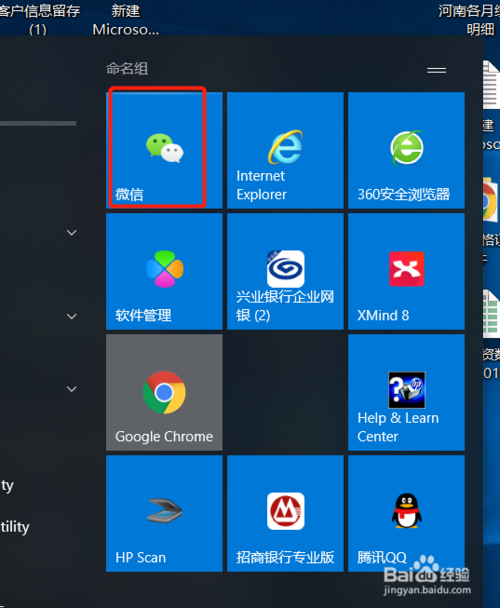Viewport: 500px width, 608px height.
Task: Launch 腾讯QQ tile
Action: [x=406, y=513]
